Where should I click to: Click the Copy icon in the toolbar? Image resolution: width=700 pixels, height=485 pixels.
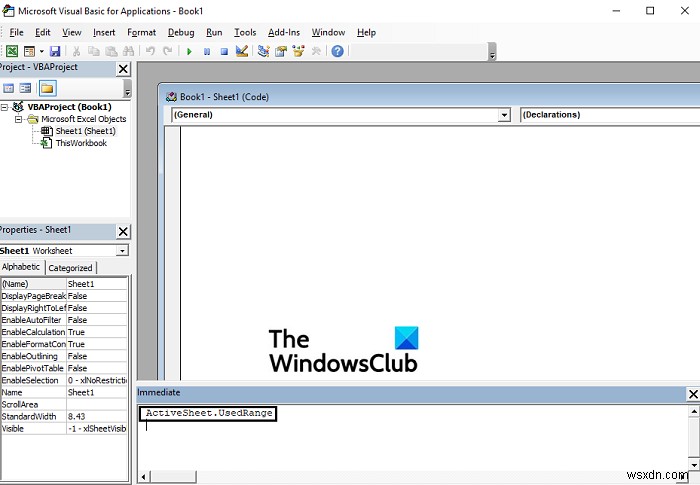coord(94,51)
